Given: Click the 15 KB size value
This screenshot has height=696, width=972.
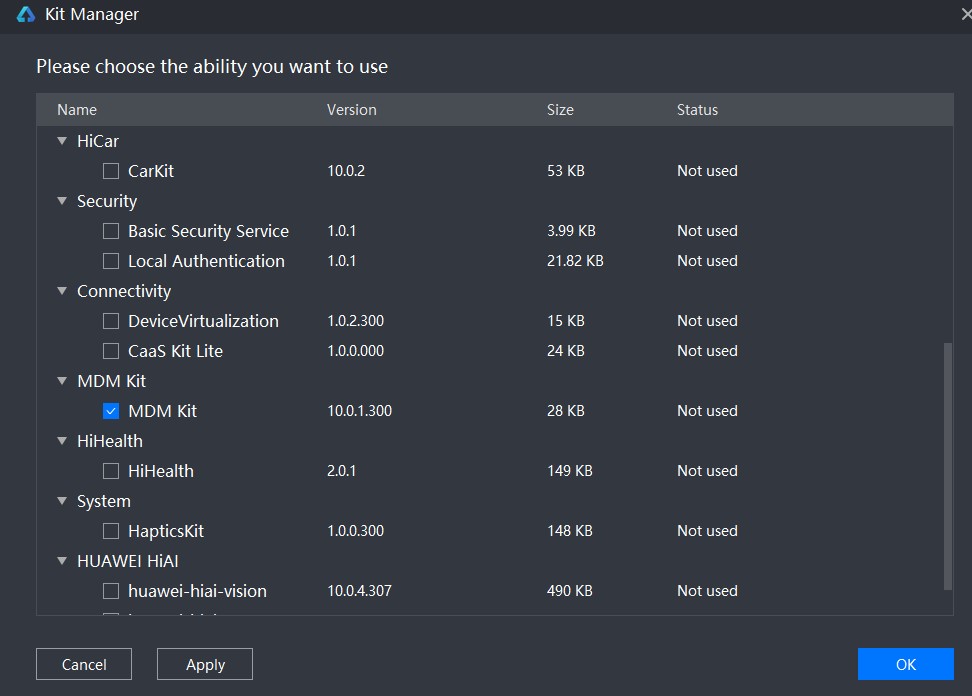Looking at the screenshot, I should 566,320.
